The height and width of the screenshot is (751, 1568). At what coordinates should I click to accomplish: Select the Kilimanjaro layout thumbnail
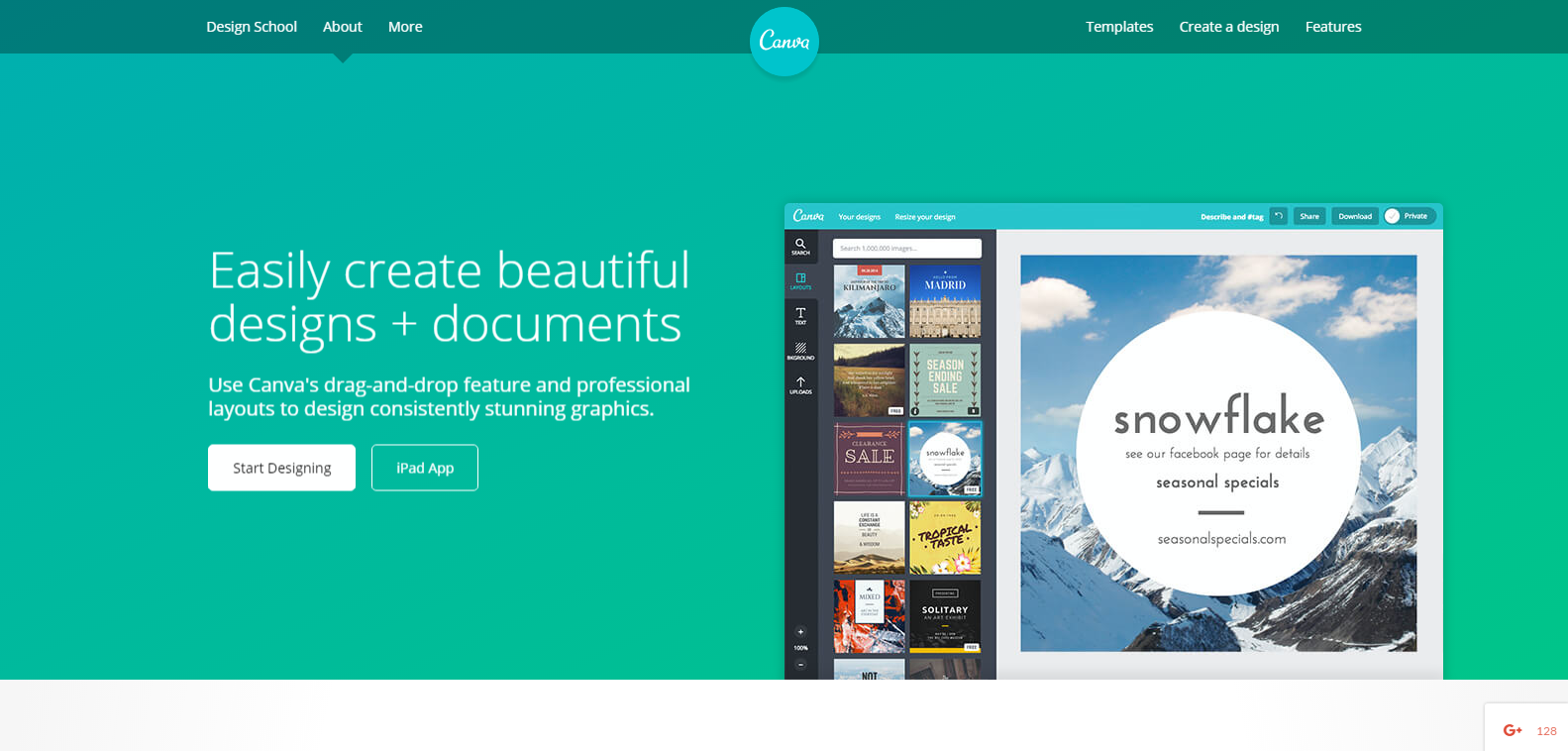click(870, 301)
